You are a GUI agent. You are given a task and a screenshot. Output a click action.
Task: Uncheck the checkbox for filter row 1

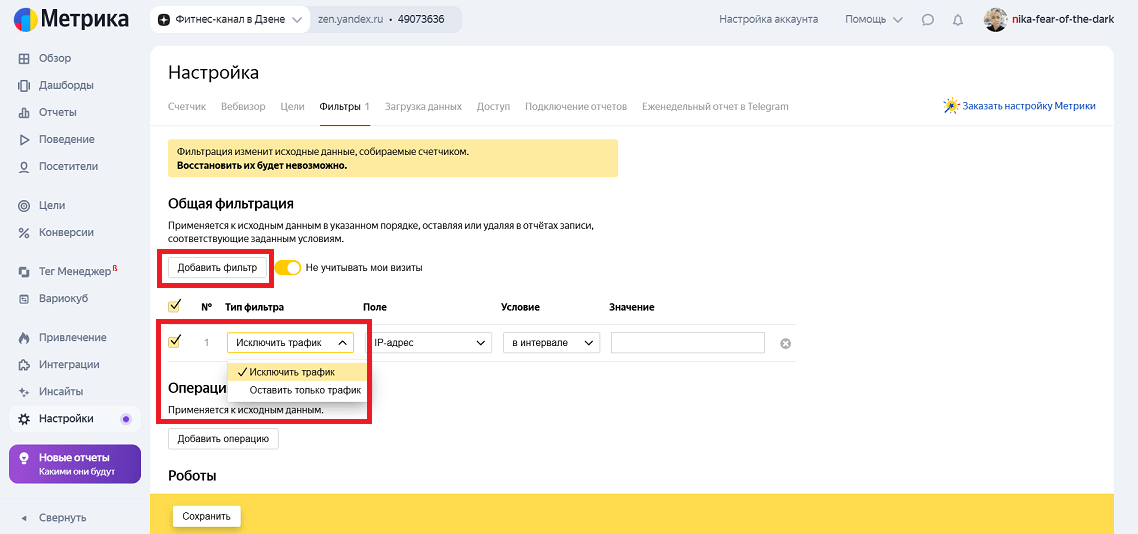[175, 342]
